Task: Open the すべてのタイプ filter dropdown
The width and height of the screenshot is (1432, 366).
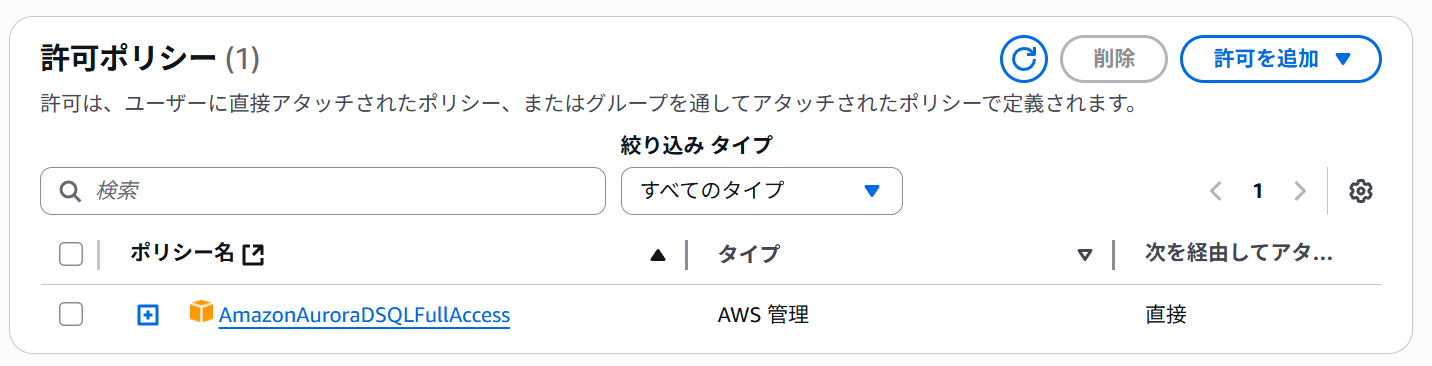Action: 762,191
